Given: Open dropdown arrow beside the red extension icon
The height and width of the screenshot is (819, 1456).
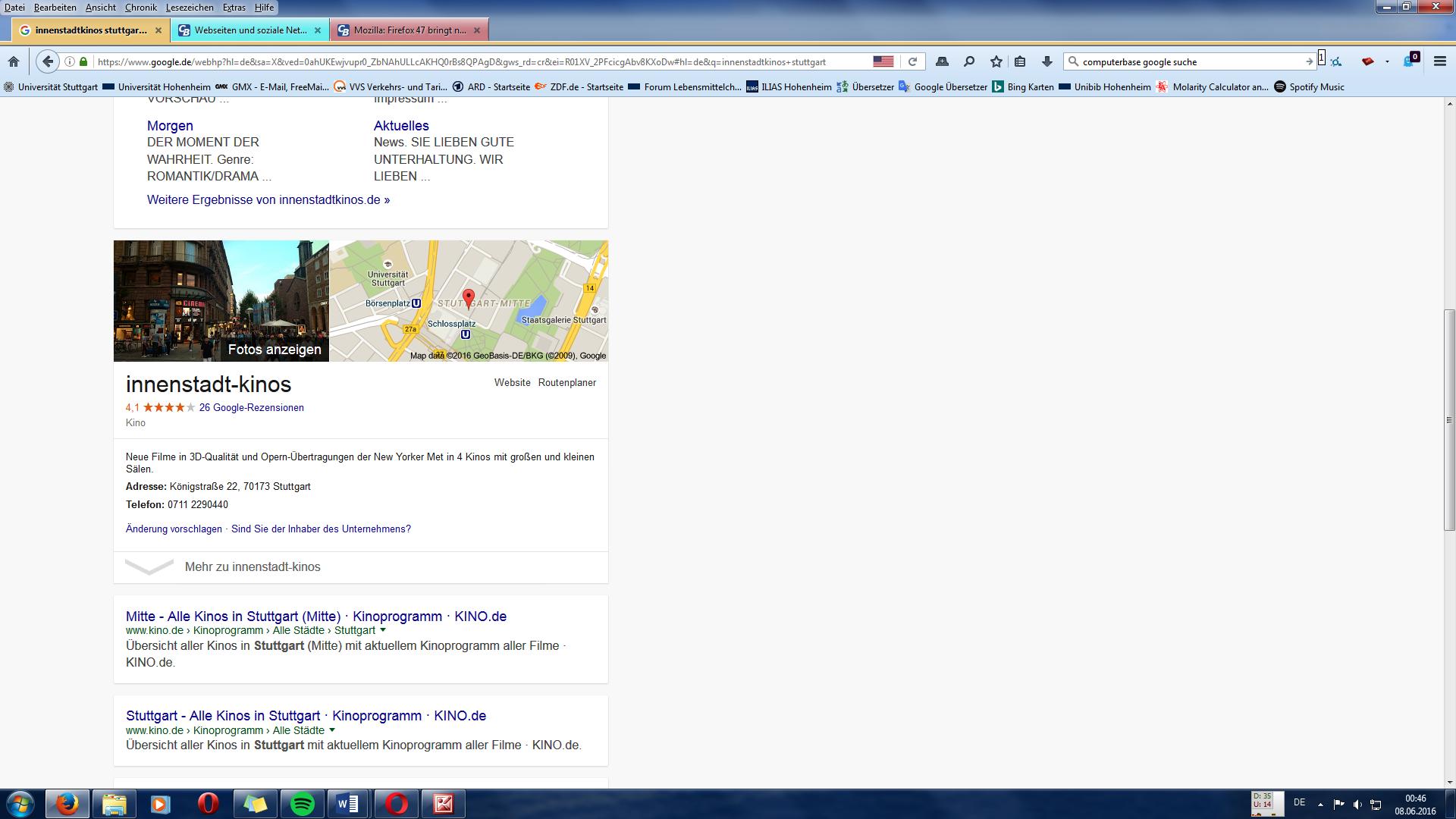Looking at the screenshot, I should (x=1387, y=61).
